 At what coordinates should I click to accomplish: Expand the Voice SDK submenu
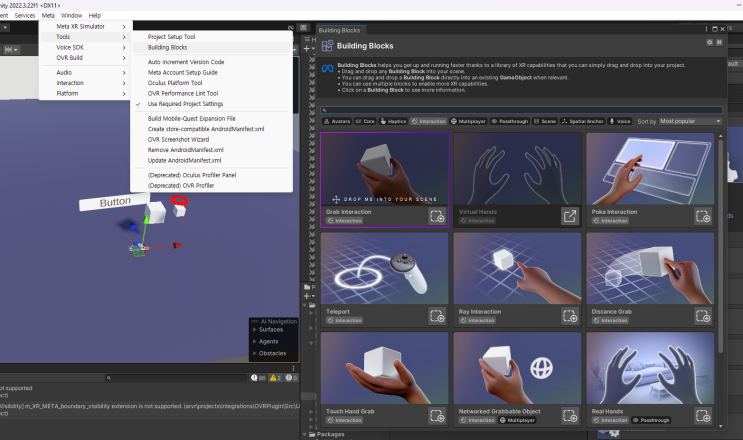[x=85, y=47]
